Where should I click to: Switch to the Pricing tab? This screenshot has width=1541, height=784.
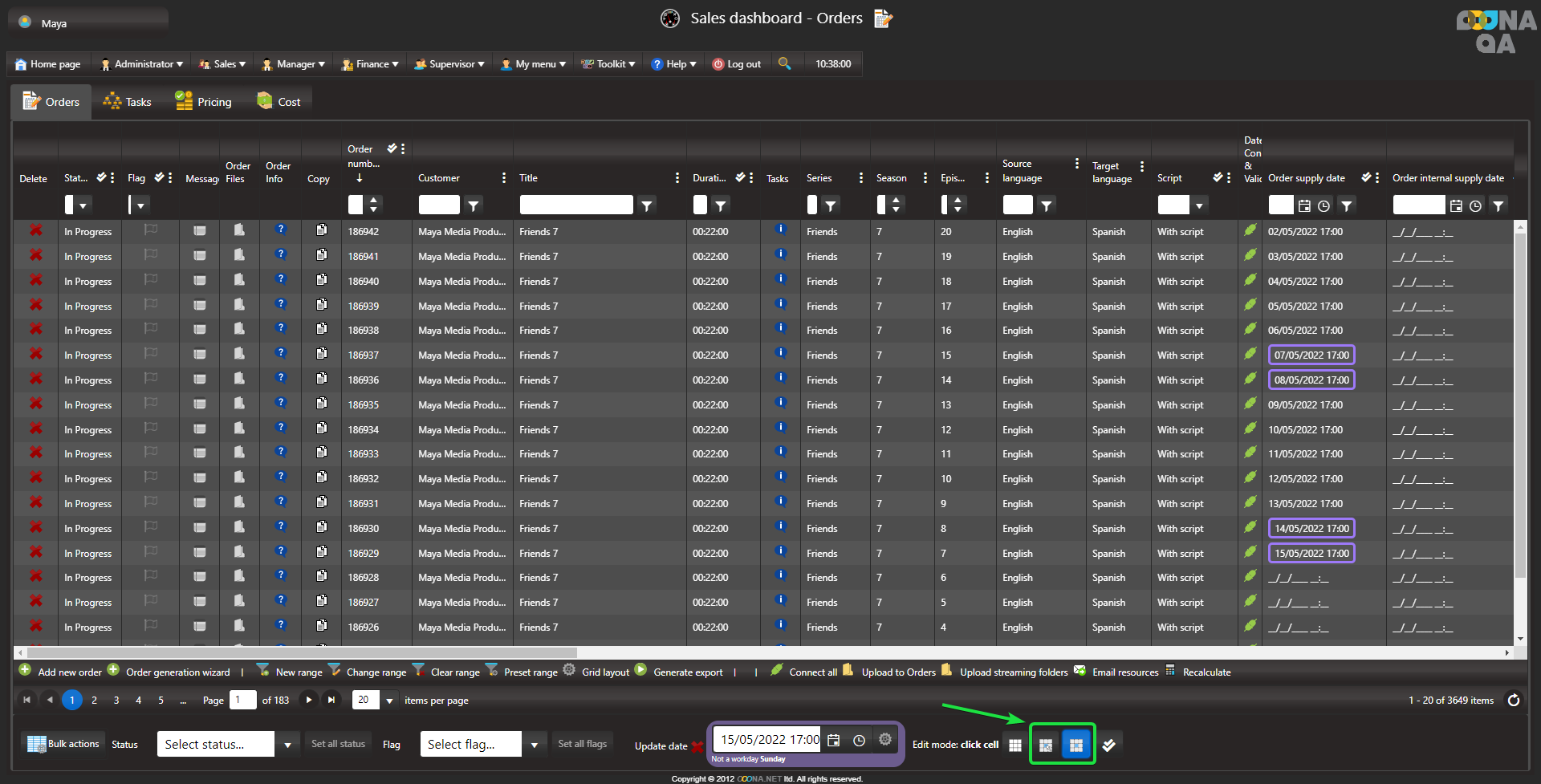204,102
